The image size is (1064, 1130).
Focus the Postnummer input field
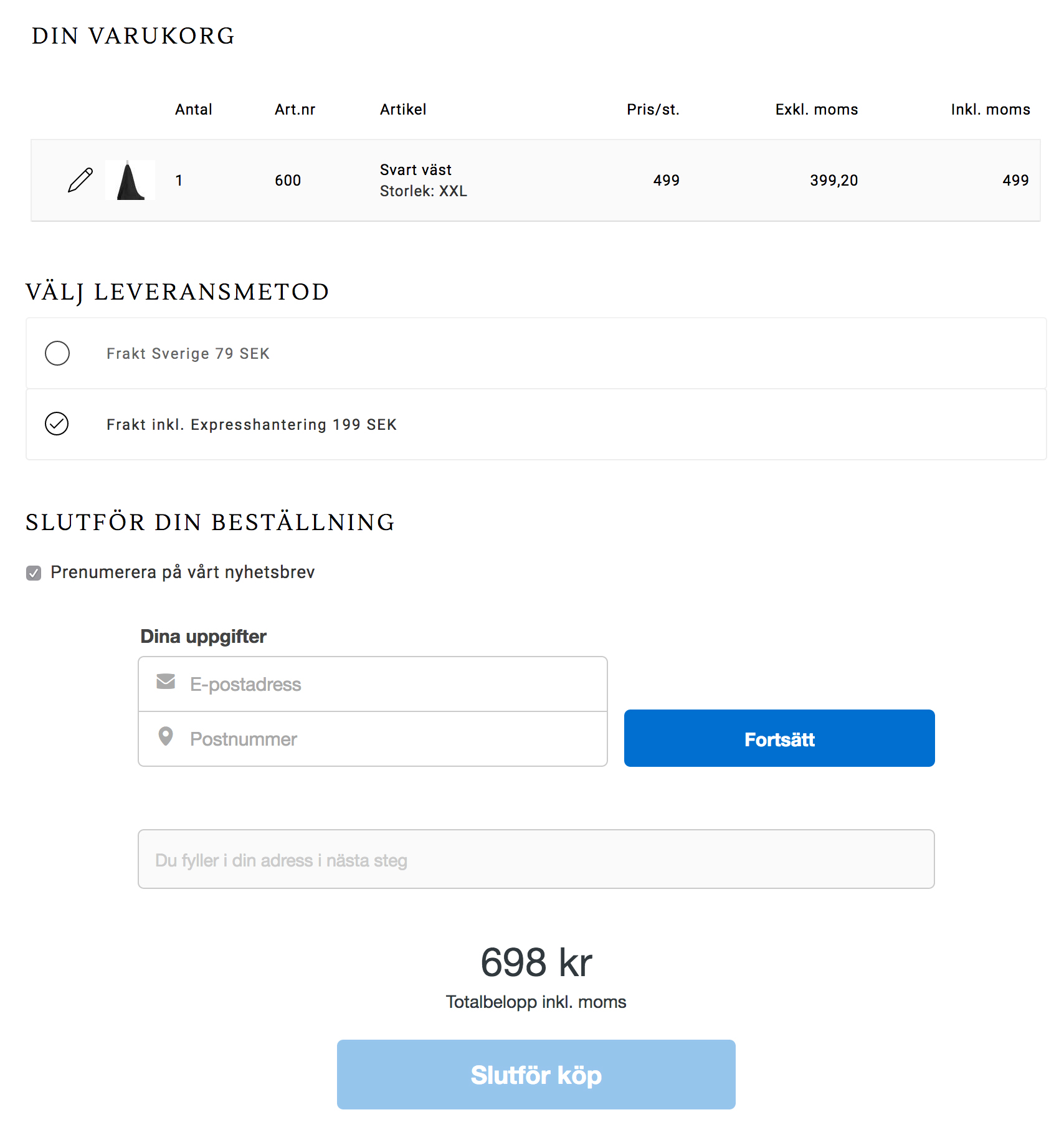pyautogui.click(x=373, y=739)
